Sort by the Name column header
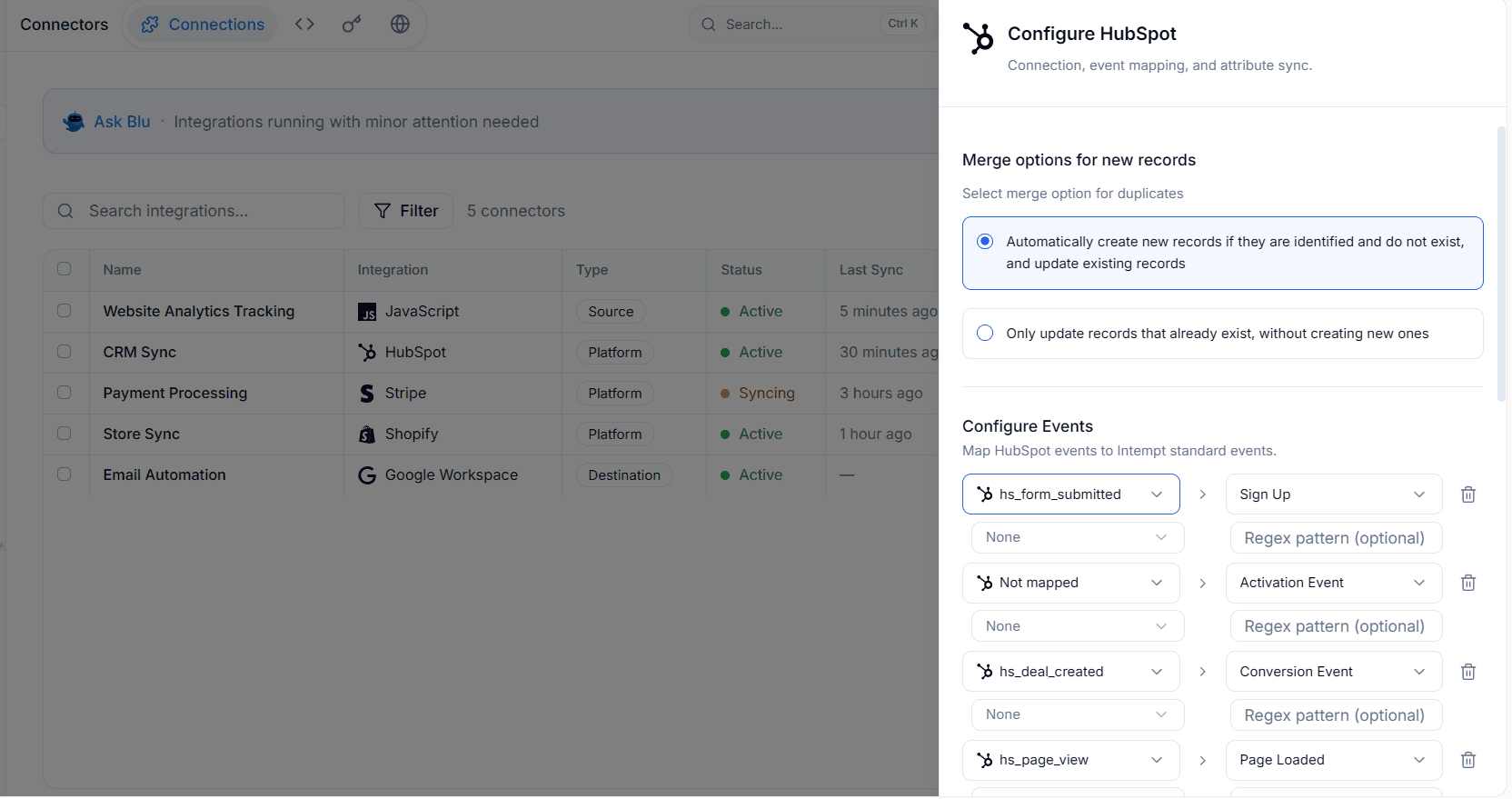This screenshot has width=1512, height=799. pyautogui.click(x=122, y=270)
